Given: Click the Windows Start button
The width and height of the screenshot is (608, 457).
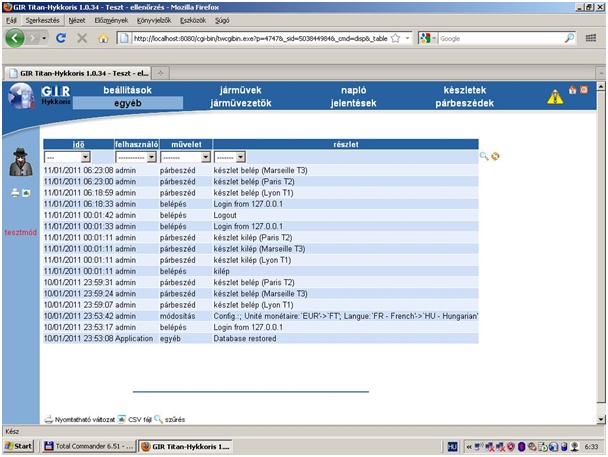Looking at the screenshot, I should 18,447.
